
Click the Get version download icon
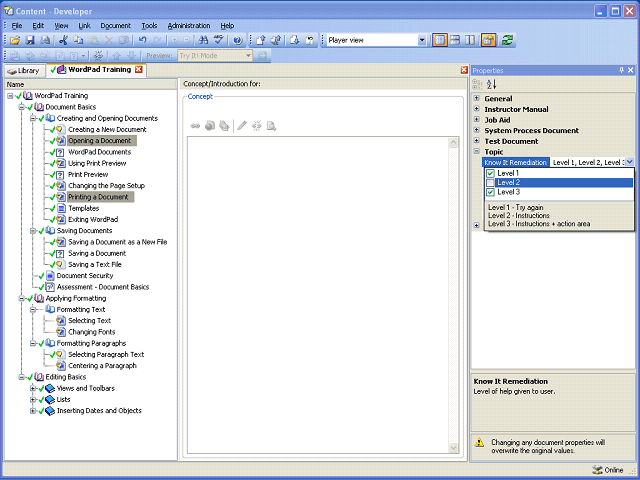click(294, 40)
